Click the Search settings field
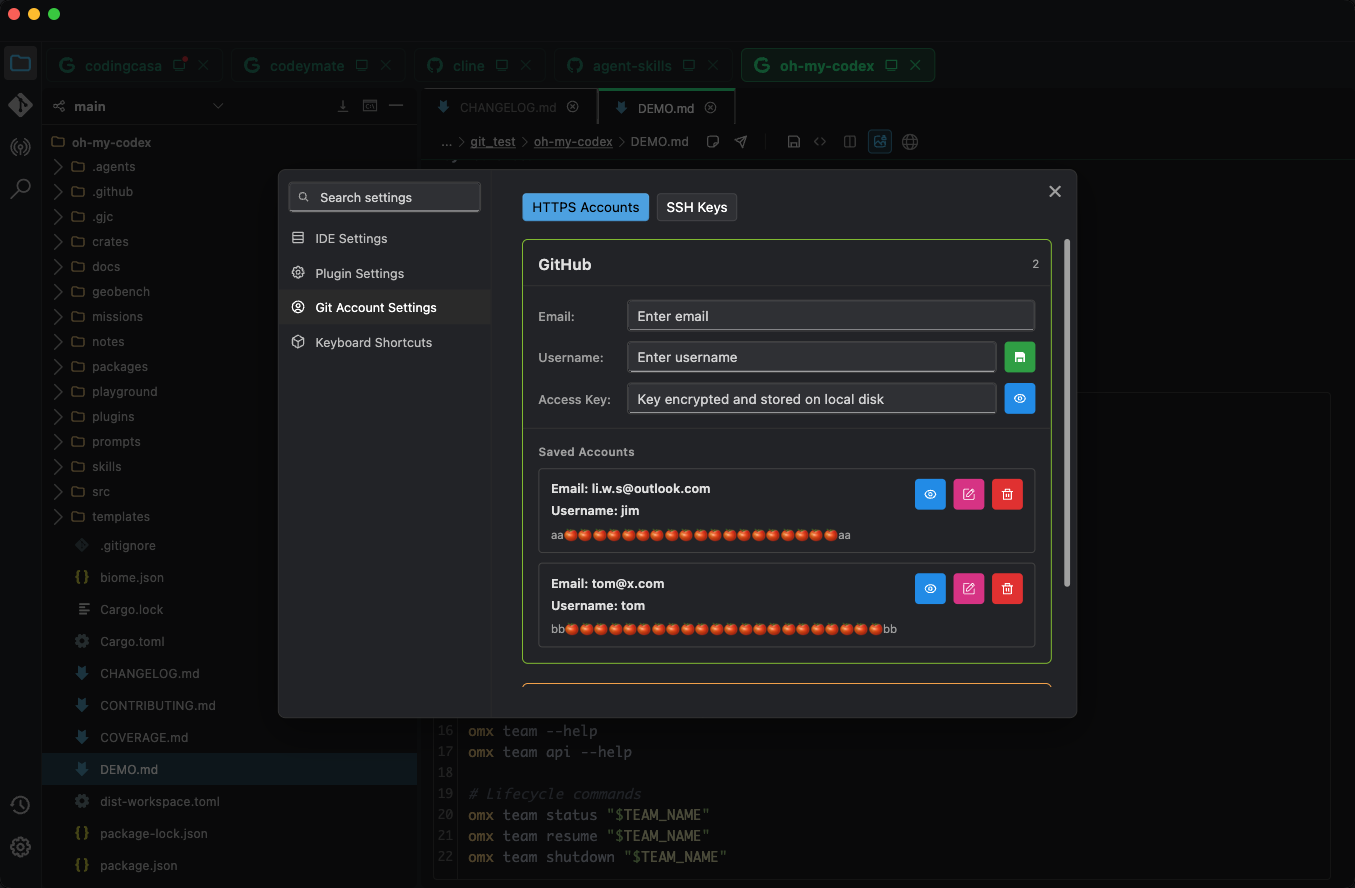The width and height of the screenshot is (1355, 888). pos(385,197)
